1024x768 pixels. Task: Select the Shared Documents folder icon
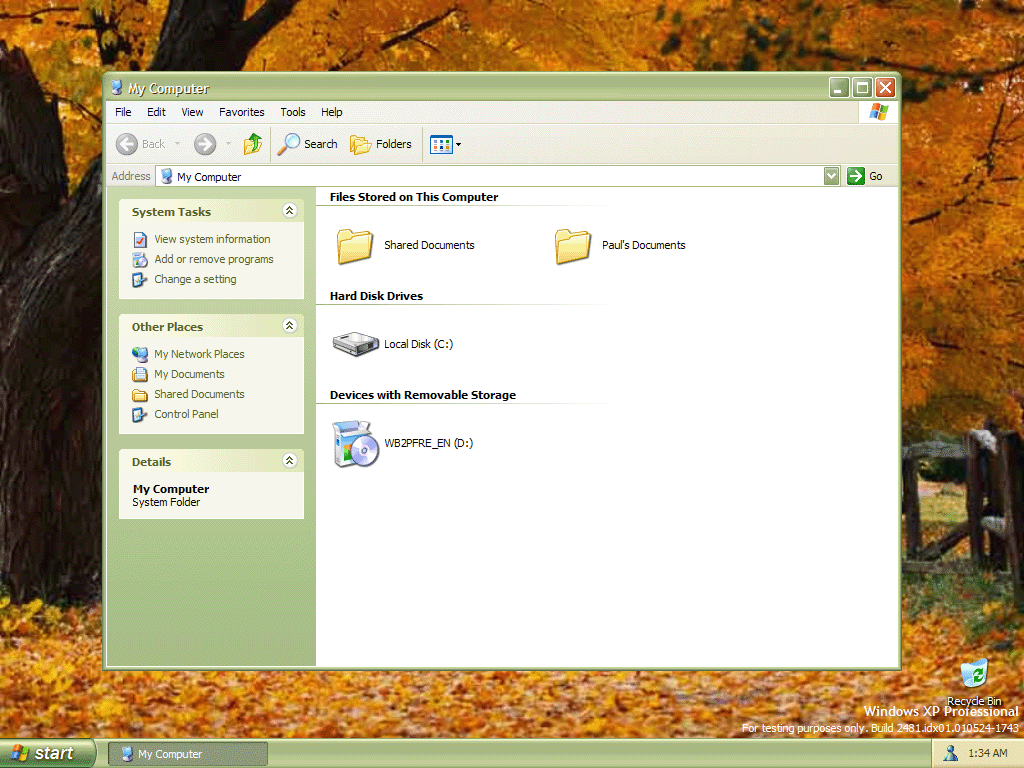click(355, 245)
